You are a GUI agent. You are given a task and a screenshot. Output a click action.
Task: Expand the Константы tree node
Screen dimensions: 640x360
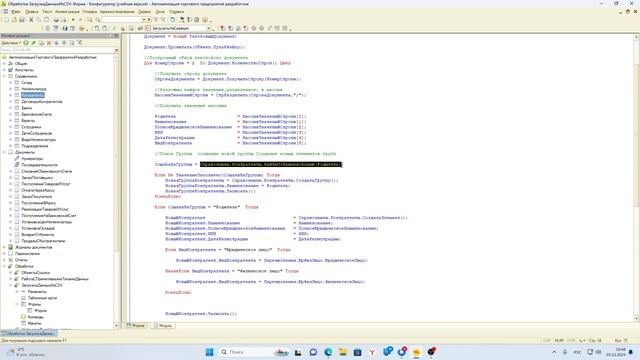4,70
